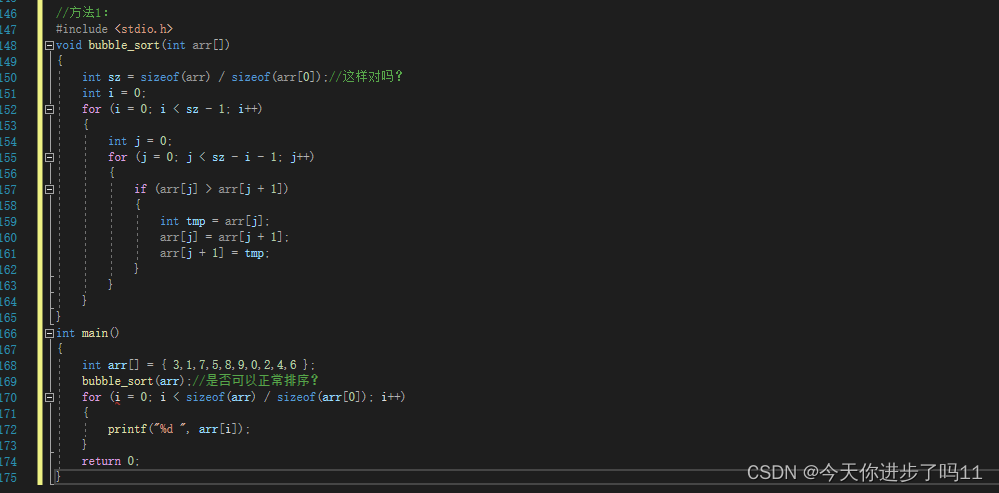The width and height of the screenshot is (999, 493).
Task: Click the bubble_sort(arr); call in main
Action: [x=134, y=381]
